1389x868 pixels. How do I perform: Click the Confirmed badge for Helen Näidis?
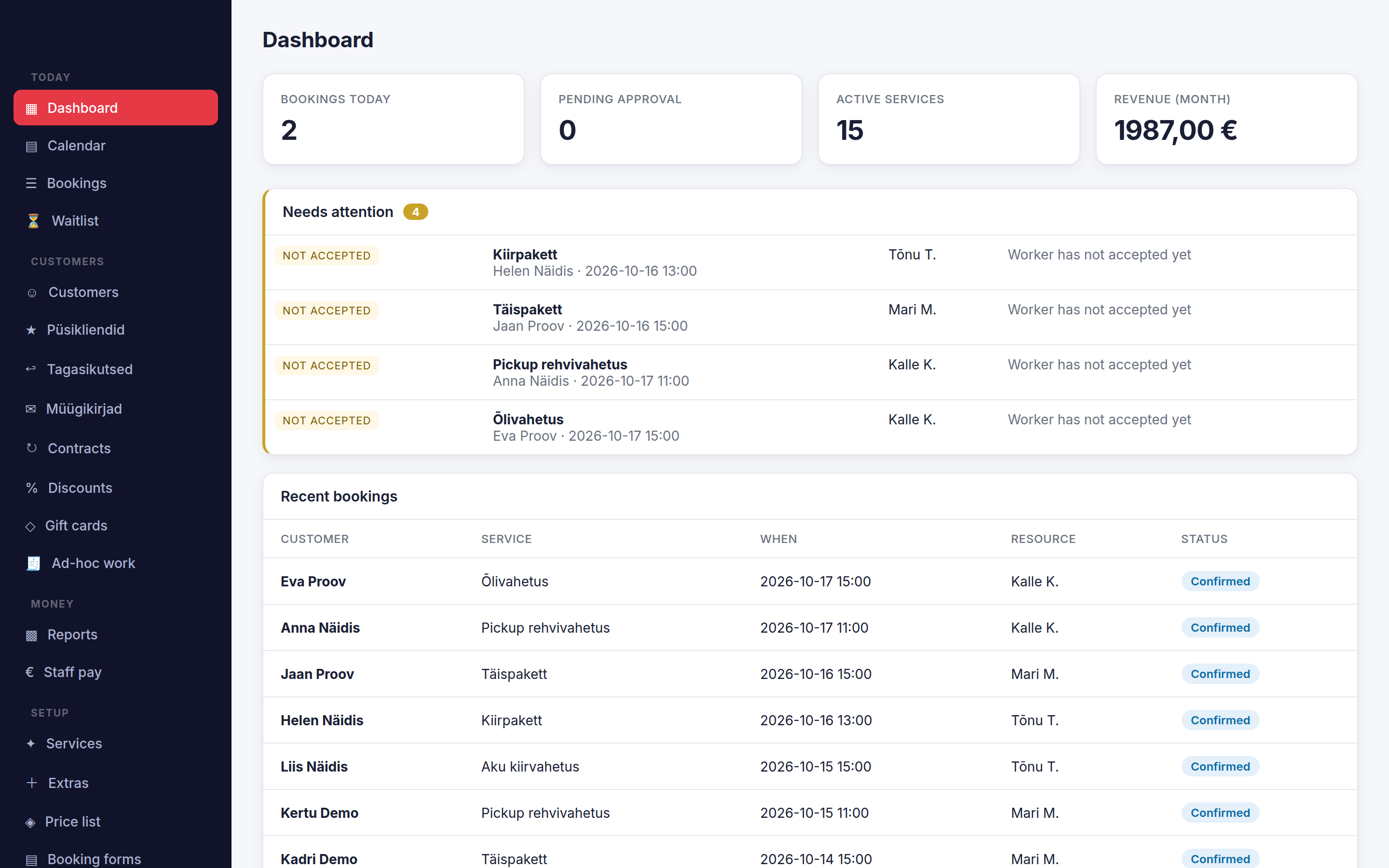1220,720
